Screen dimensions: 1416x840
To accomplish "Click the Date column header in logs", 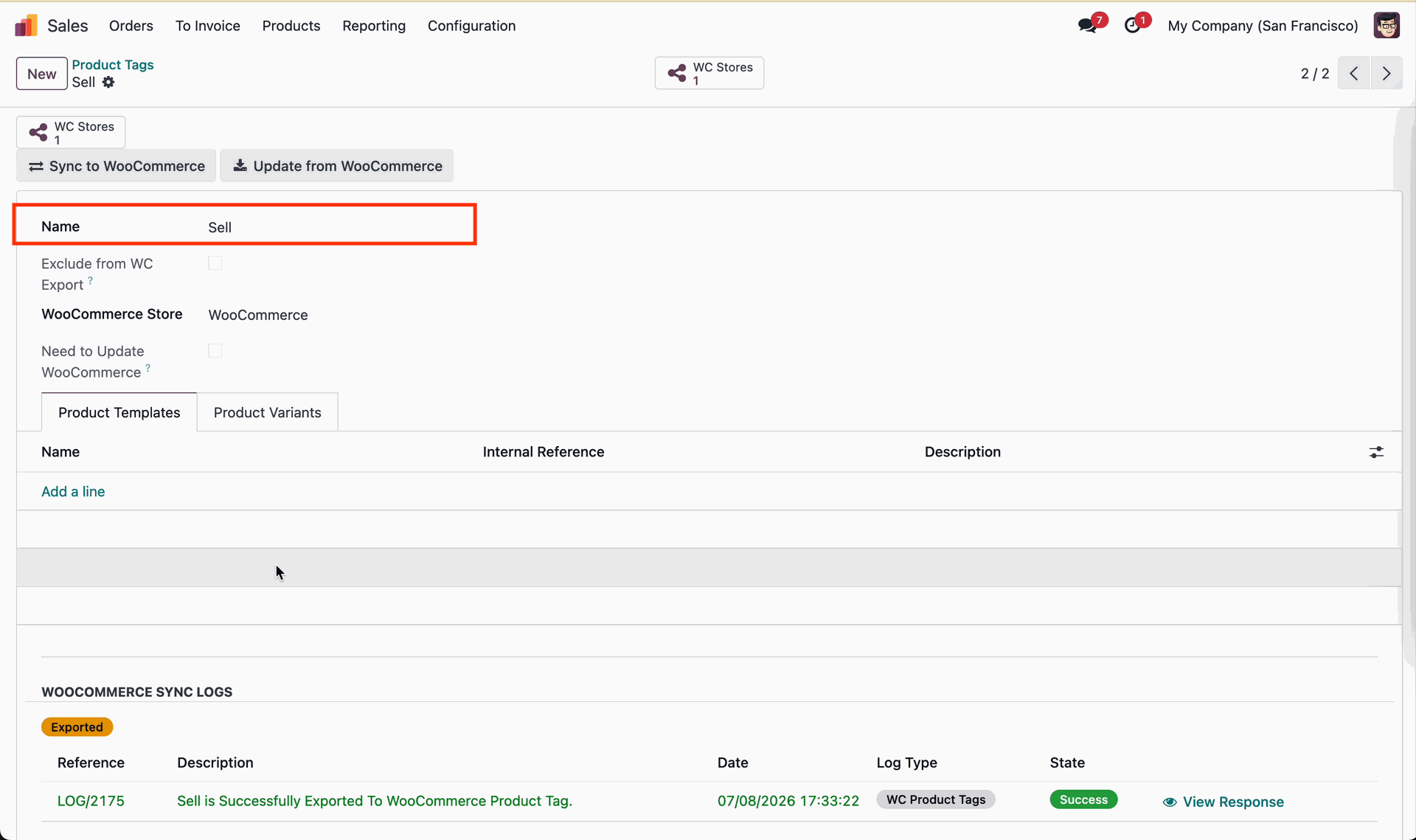I will [733, 763].
